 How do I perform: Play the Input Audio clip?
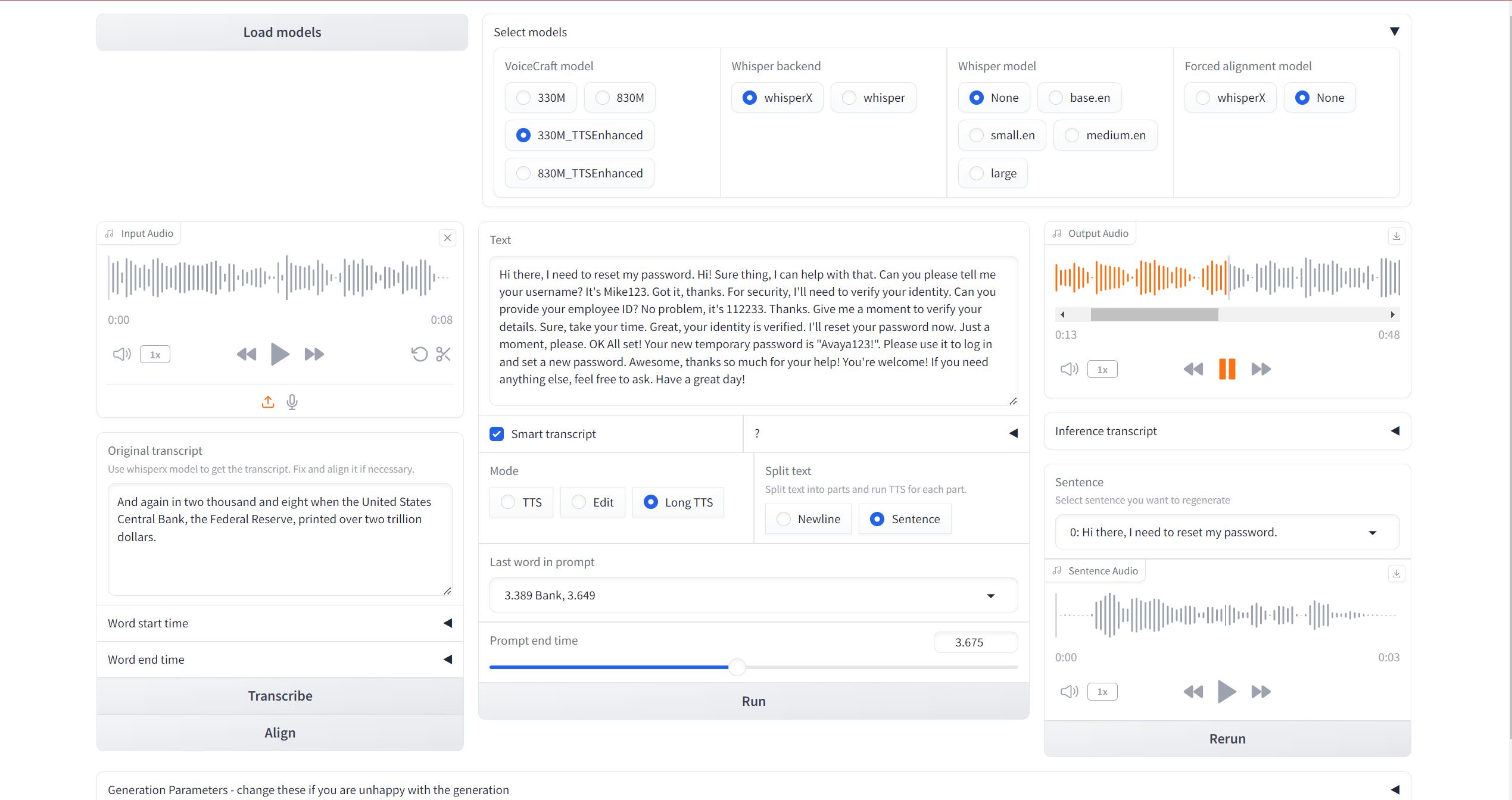tap(280, 354)
